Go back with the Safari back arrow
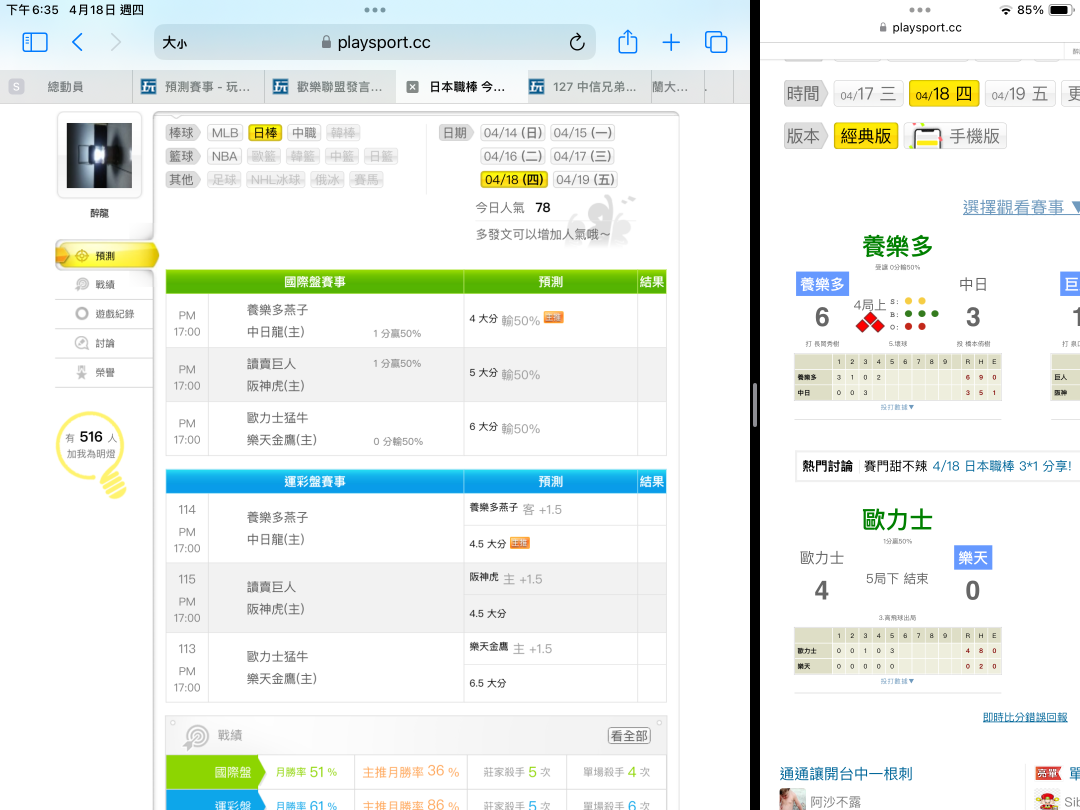The width and height of the screenshot is (1080, 810). click(77, 43)
